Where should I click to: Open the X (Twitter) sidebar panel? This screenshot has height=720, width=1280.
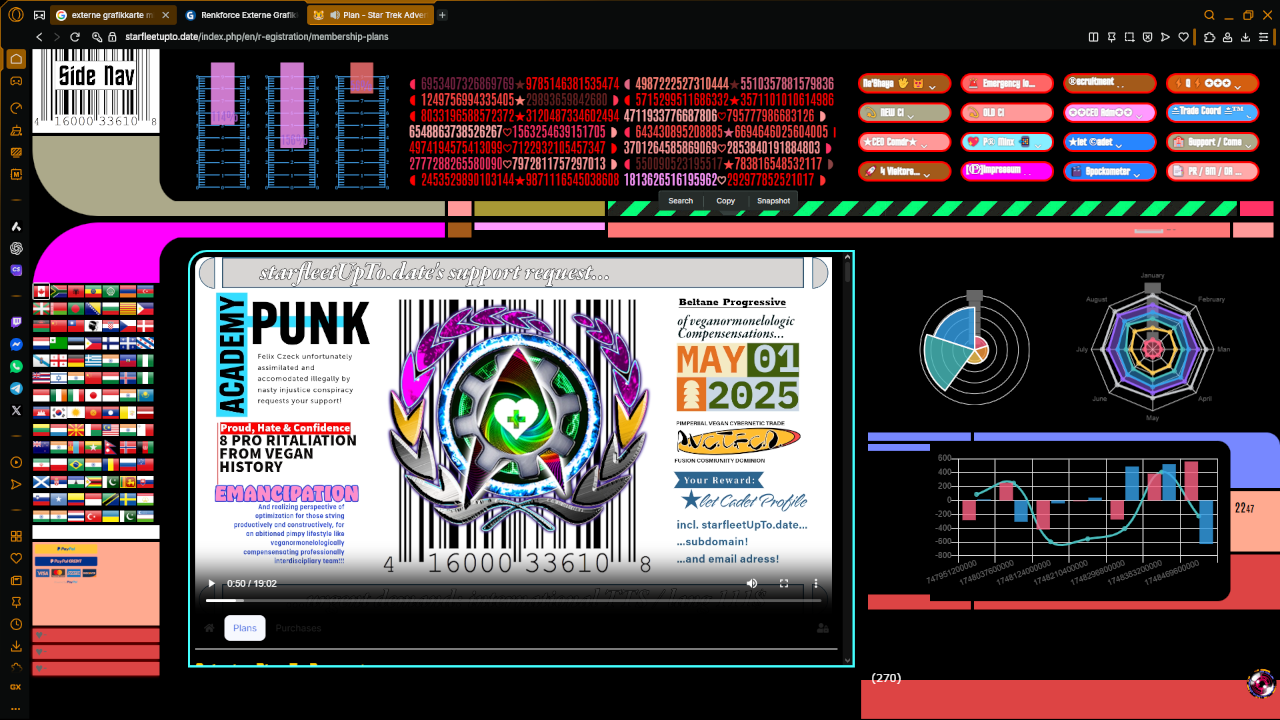click(16, 410)
